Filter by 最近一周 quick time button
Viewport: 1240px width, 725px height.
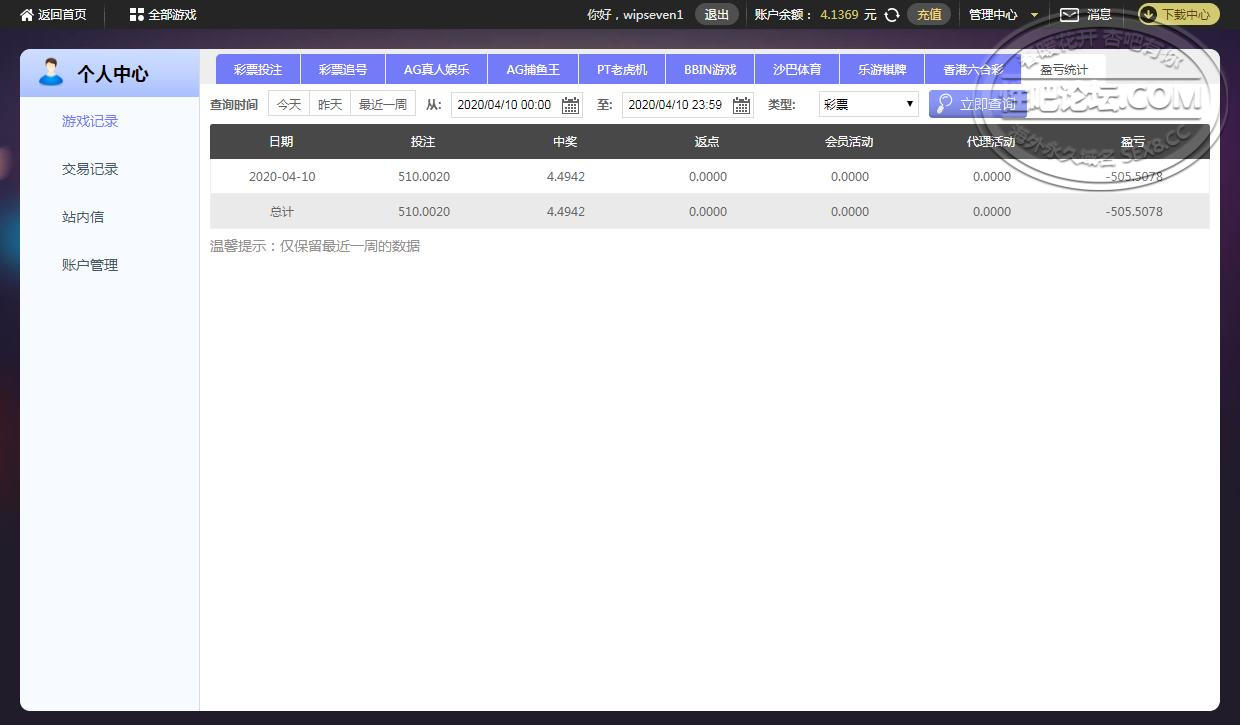click(383, 104)
